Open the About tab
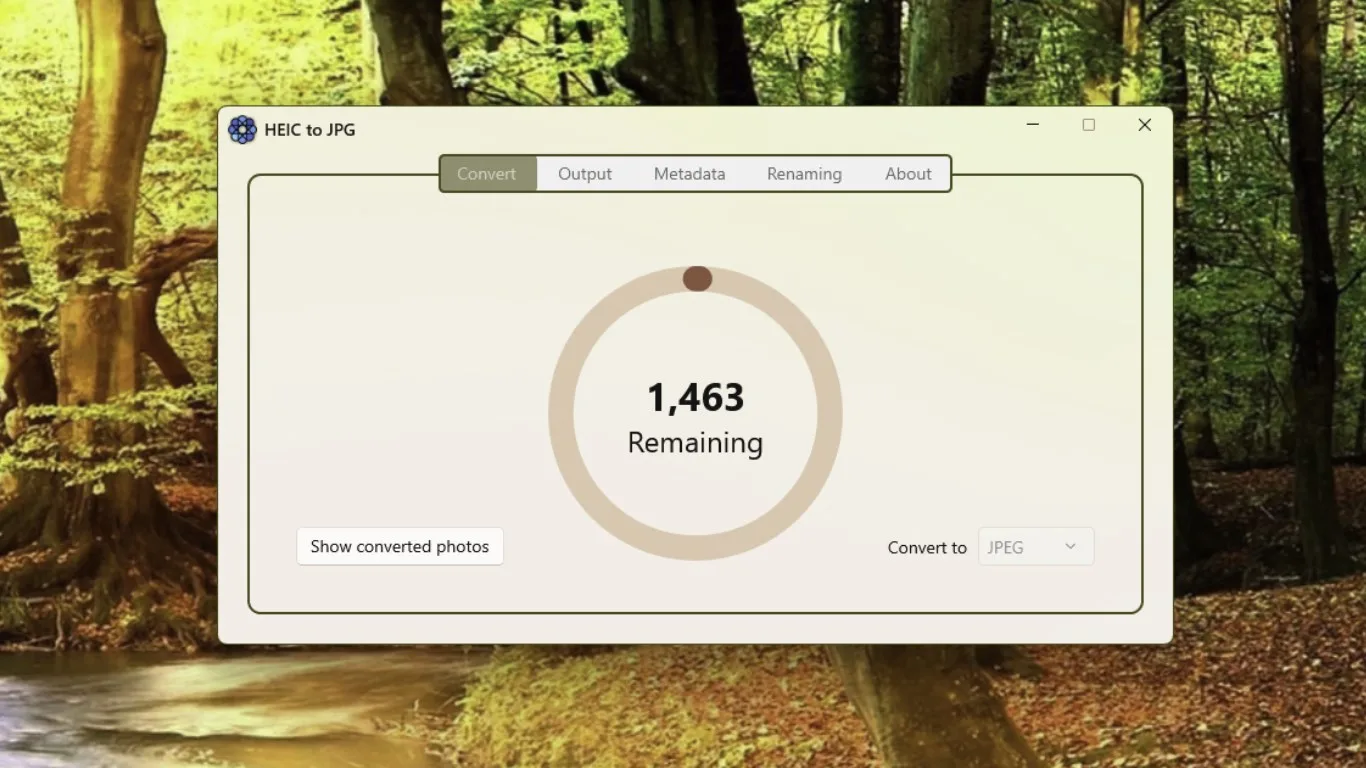This screenshot has width=1366, height=768. click(908, 174)
